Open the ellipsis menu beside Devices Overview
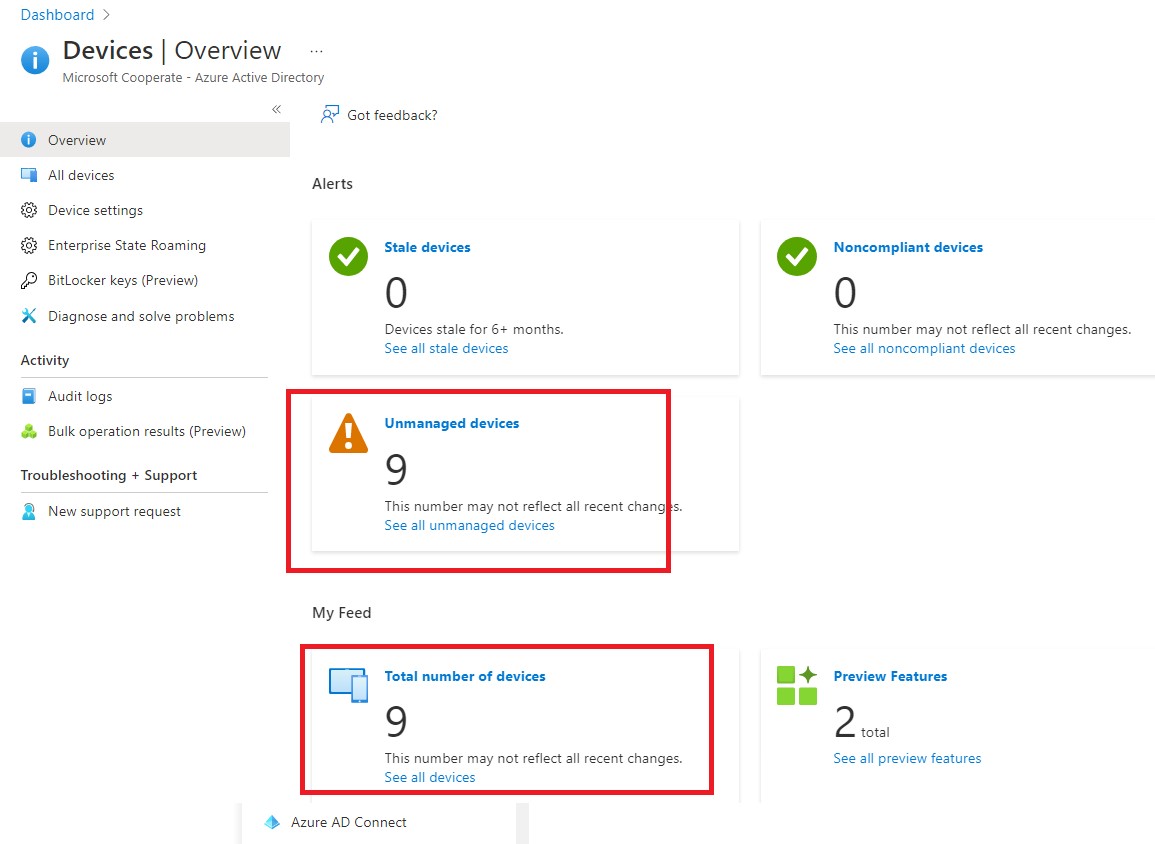Screen dimensions: 1155x844 click(316, 51)
